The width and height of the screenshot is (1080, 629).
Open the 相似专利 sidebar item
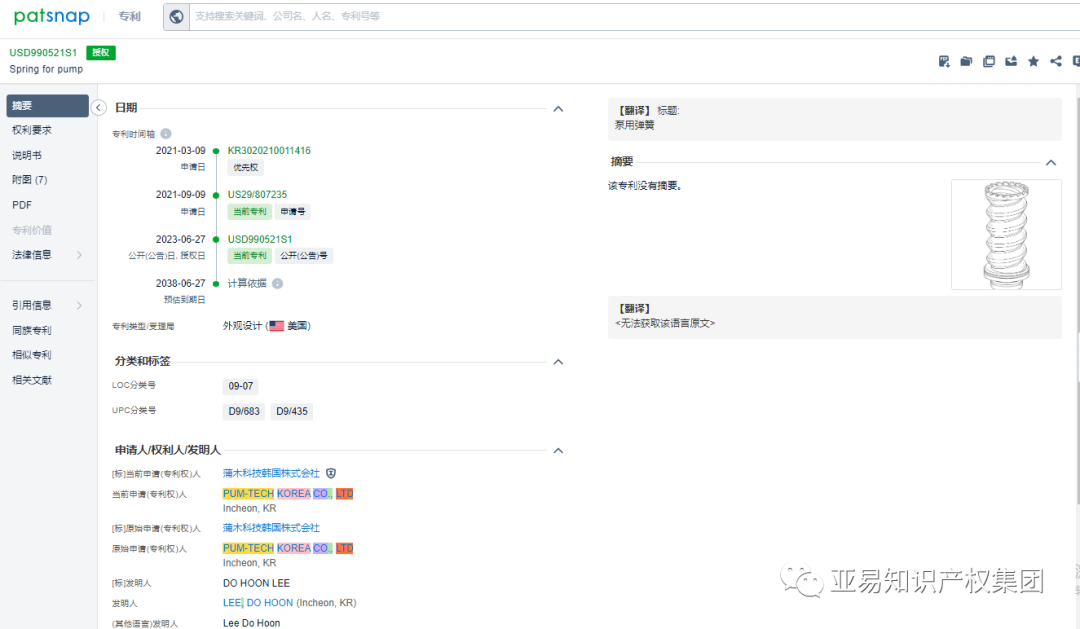tap(32, 355)
